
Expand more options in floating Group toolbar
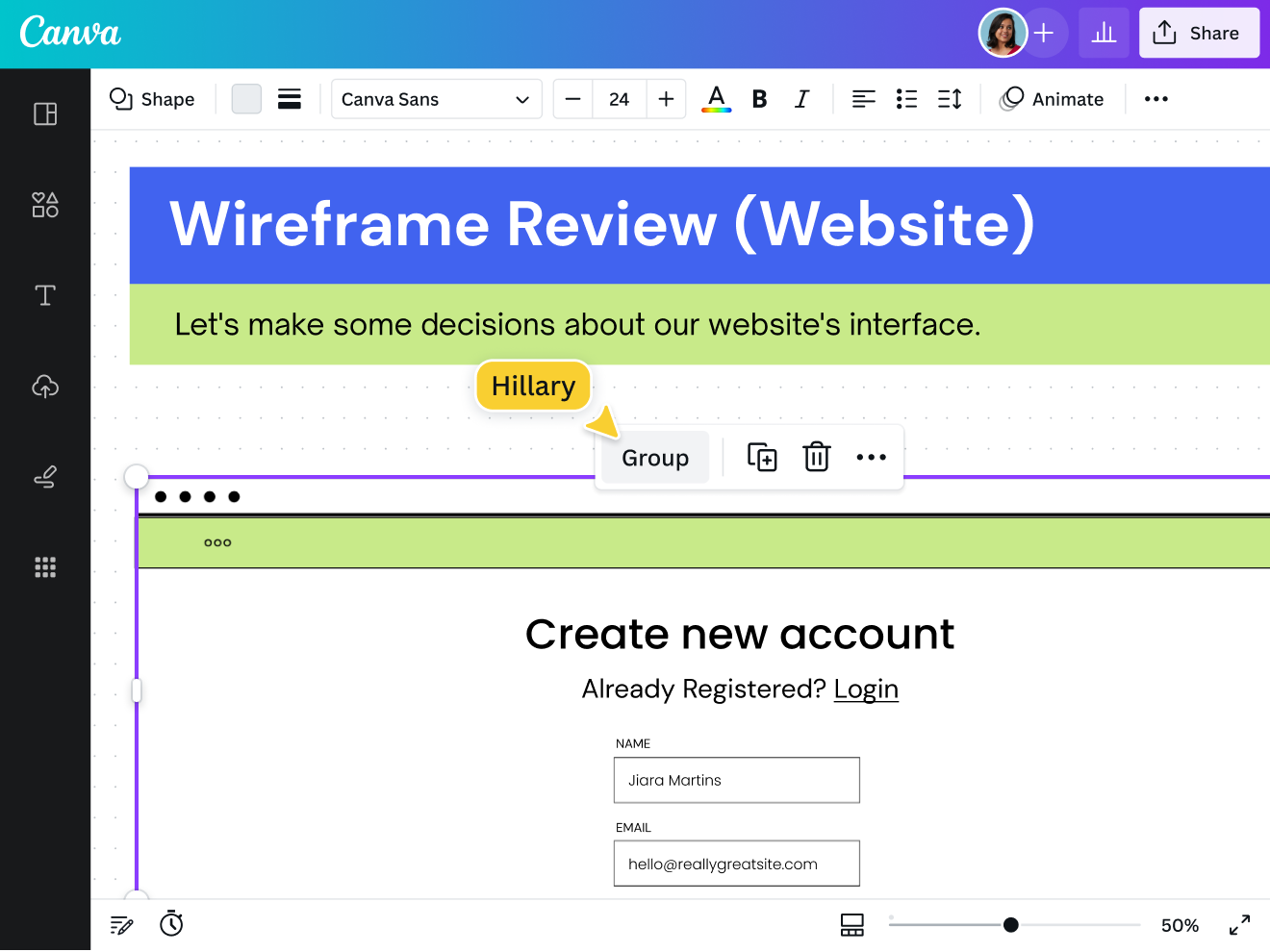point(871,458)
